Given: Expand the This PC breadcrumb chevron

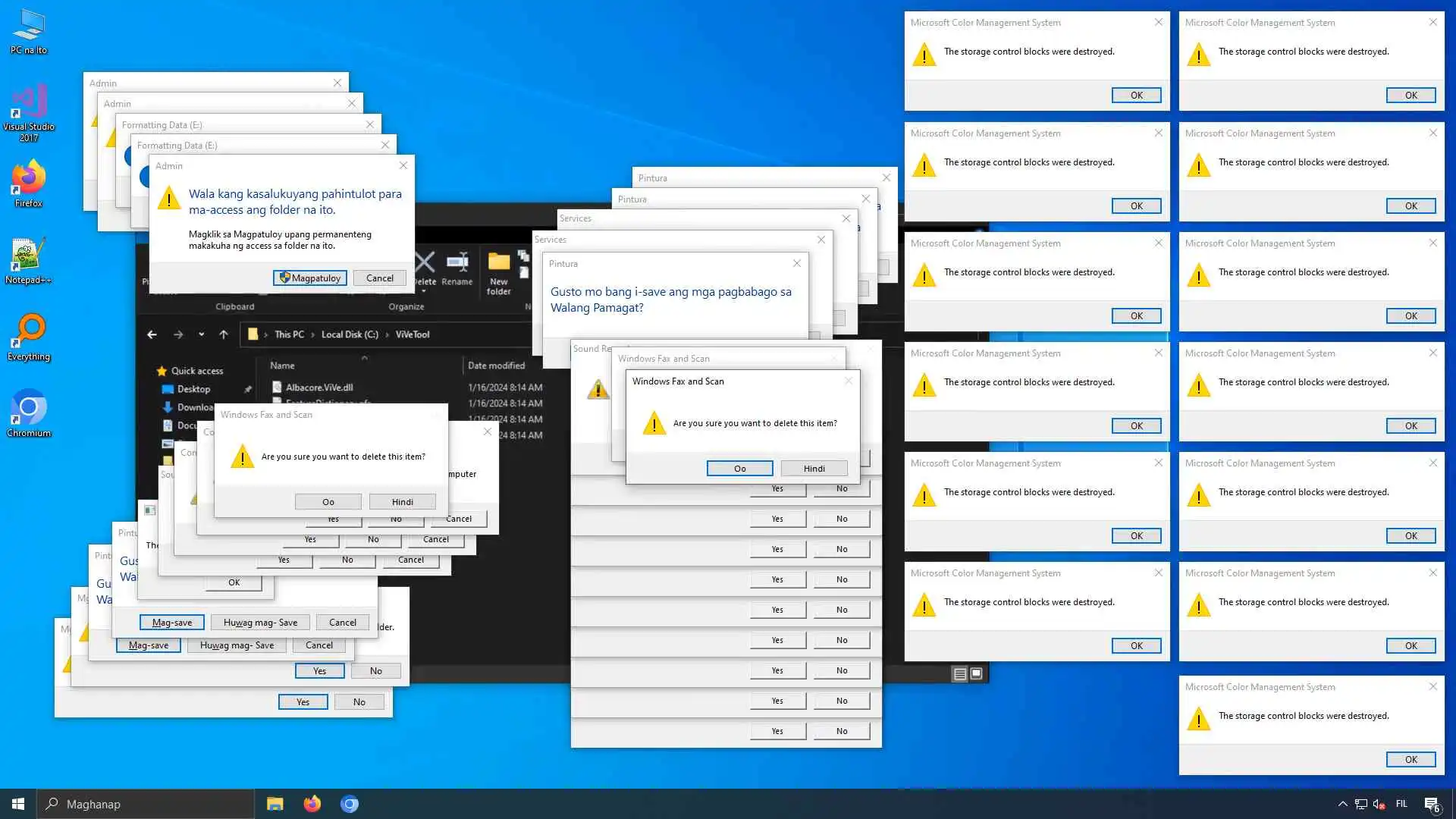Looking at the screenshot, I should point(312,334).
